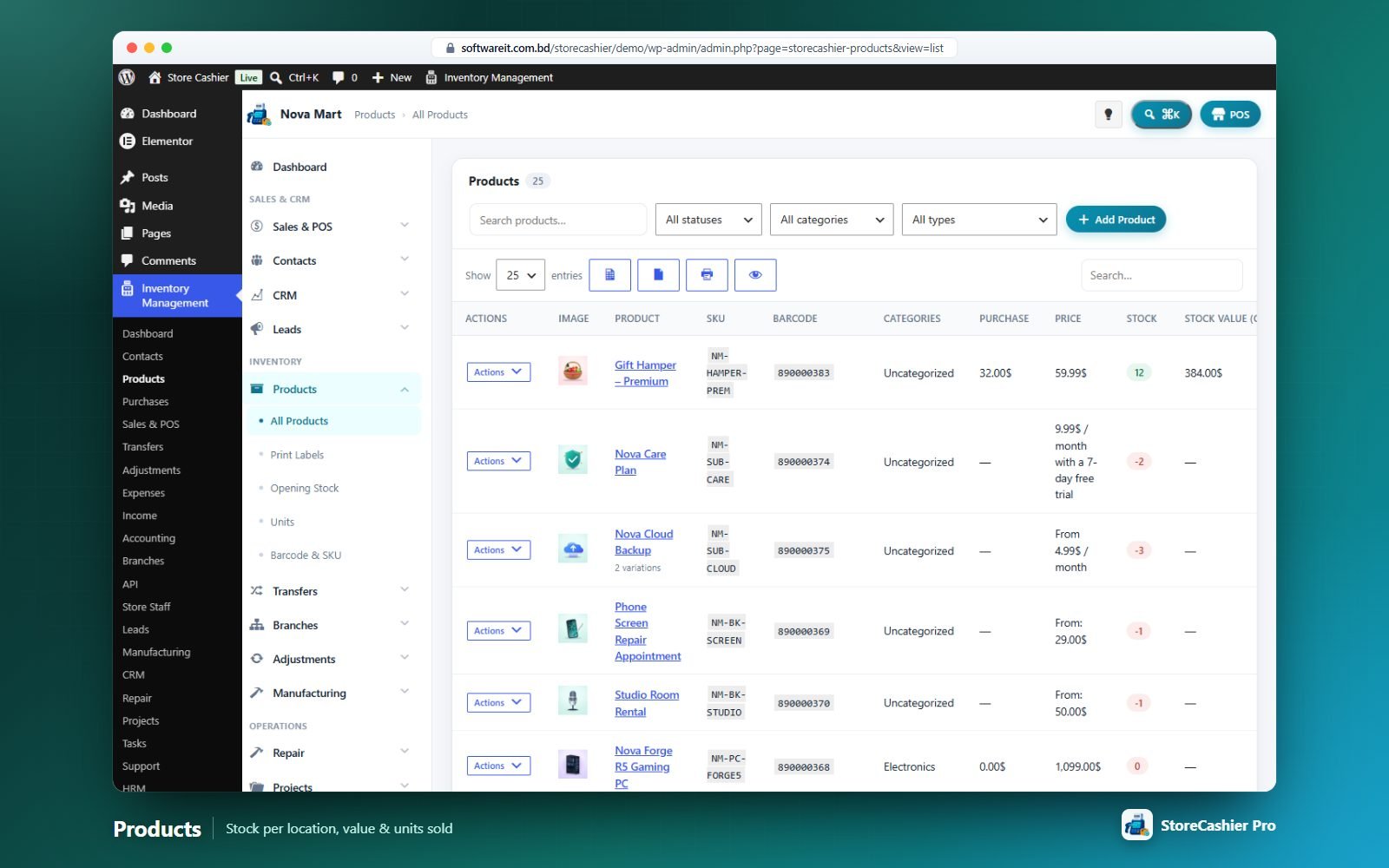Image resolution: width=1389 pixels, height=868 pixels.
Task: Open Barcode & SKU submenu item
Action: coord(306,555)
